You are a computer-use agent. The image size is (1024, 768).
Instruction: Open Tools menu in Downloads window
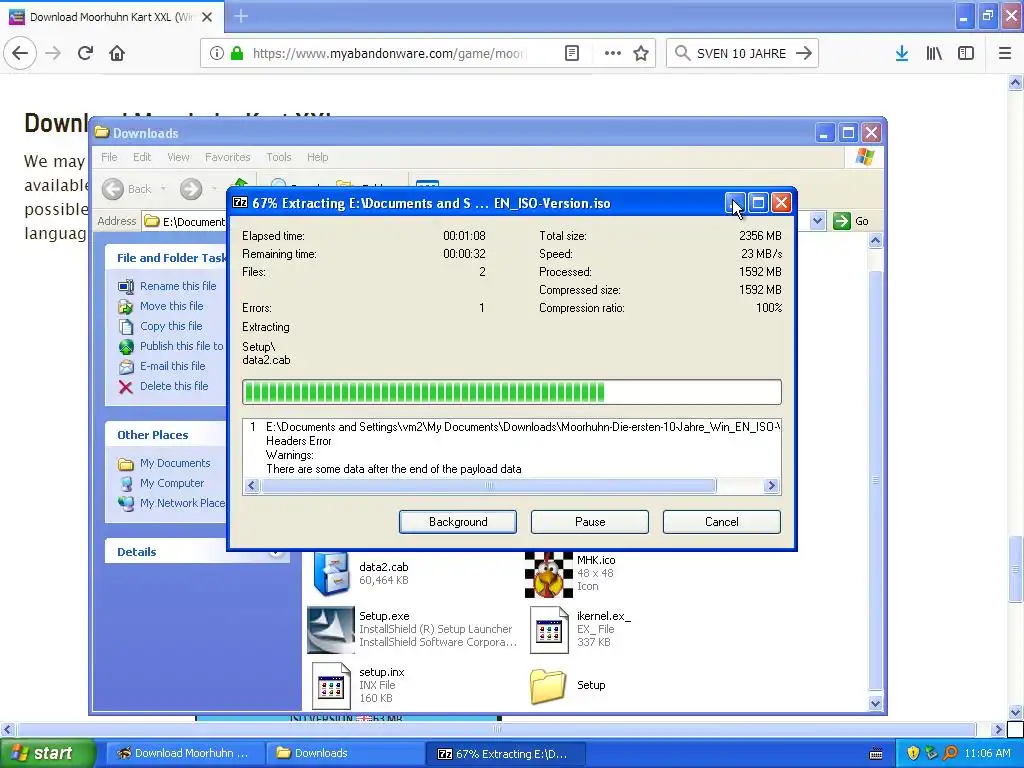click(x=279, y=157)
